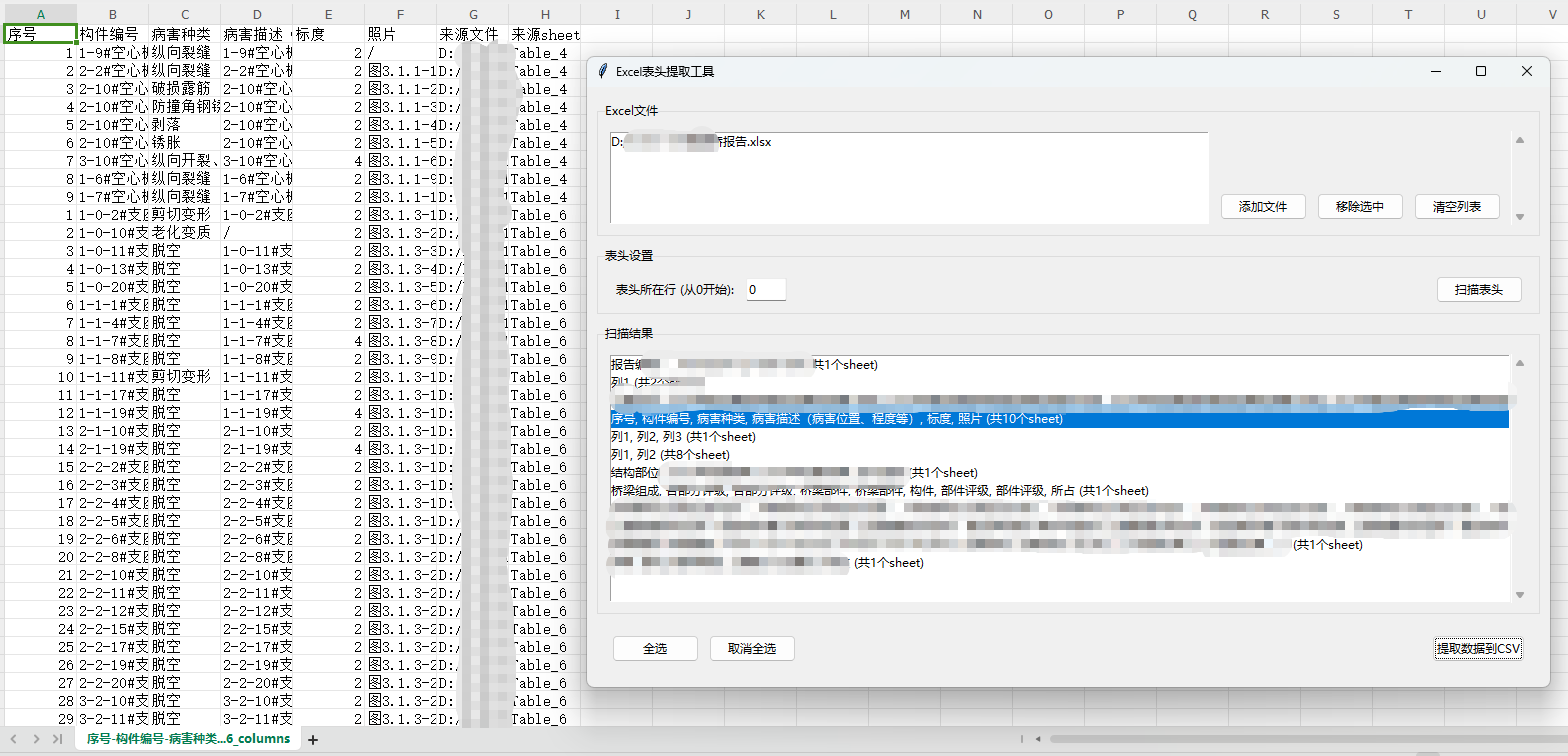Export using the 提取数据到CSV button
This screenshot has width=1568, height=756.
point(1478,649)
